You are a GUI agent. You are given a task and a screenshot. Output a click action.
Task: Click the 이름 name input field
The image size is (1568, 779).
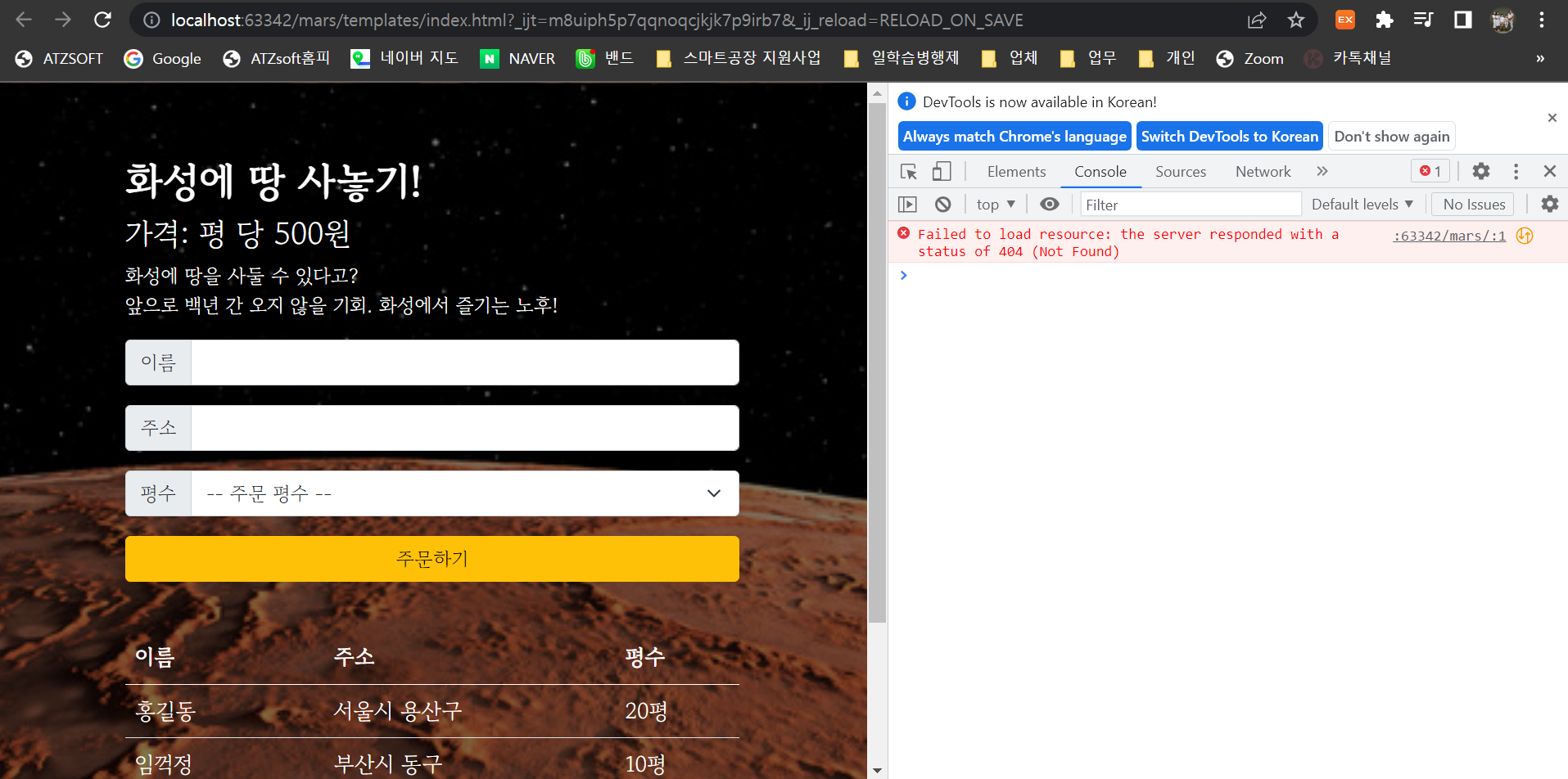(x=464, y=362)
